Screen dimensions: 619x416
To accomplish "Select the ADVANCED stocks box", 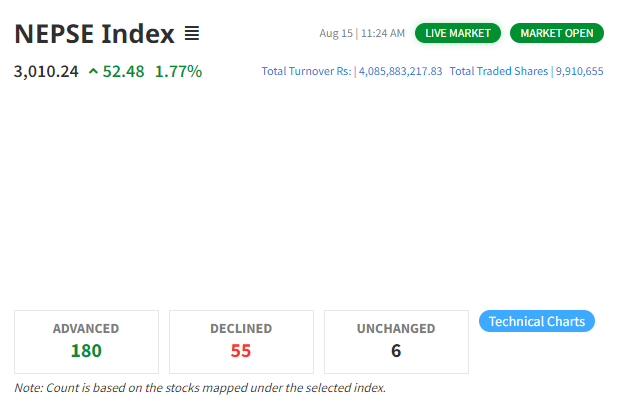I will pos(86,342).
